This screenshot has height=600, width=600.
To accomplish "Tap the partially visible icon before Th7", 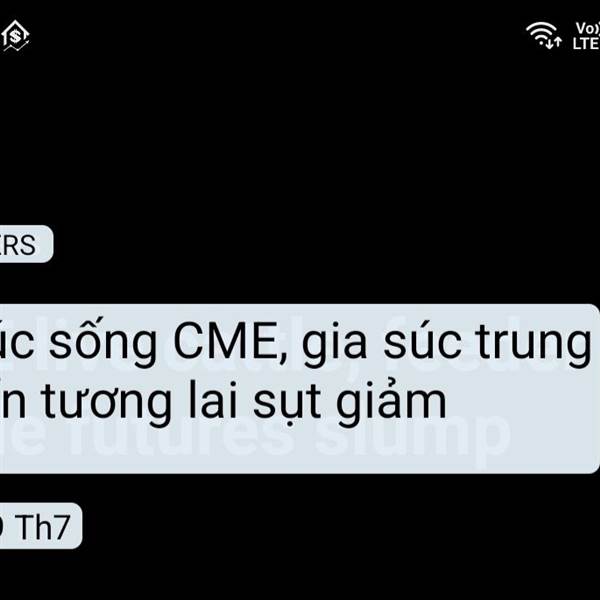I will 2,527.
